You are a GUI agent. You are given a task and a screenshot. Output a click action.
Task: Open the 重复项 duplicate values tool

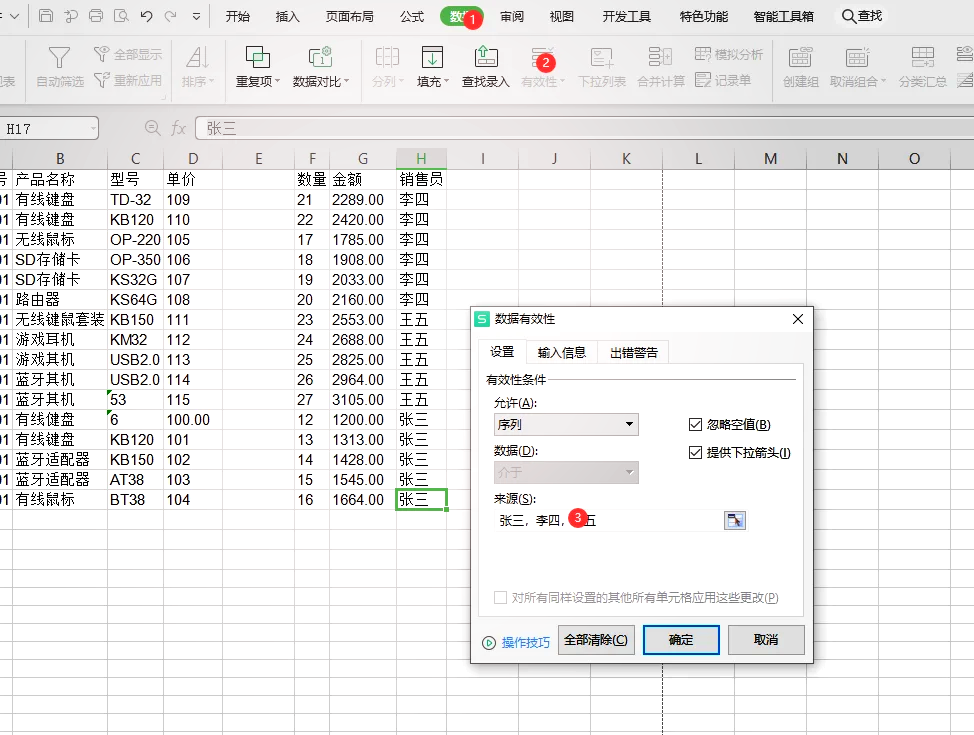(260, 68)
